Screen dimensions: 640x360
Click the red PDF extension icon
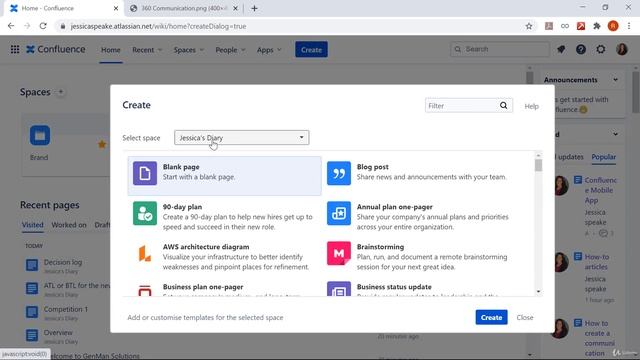pos(581,26)
